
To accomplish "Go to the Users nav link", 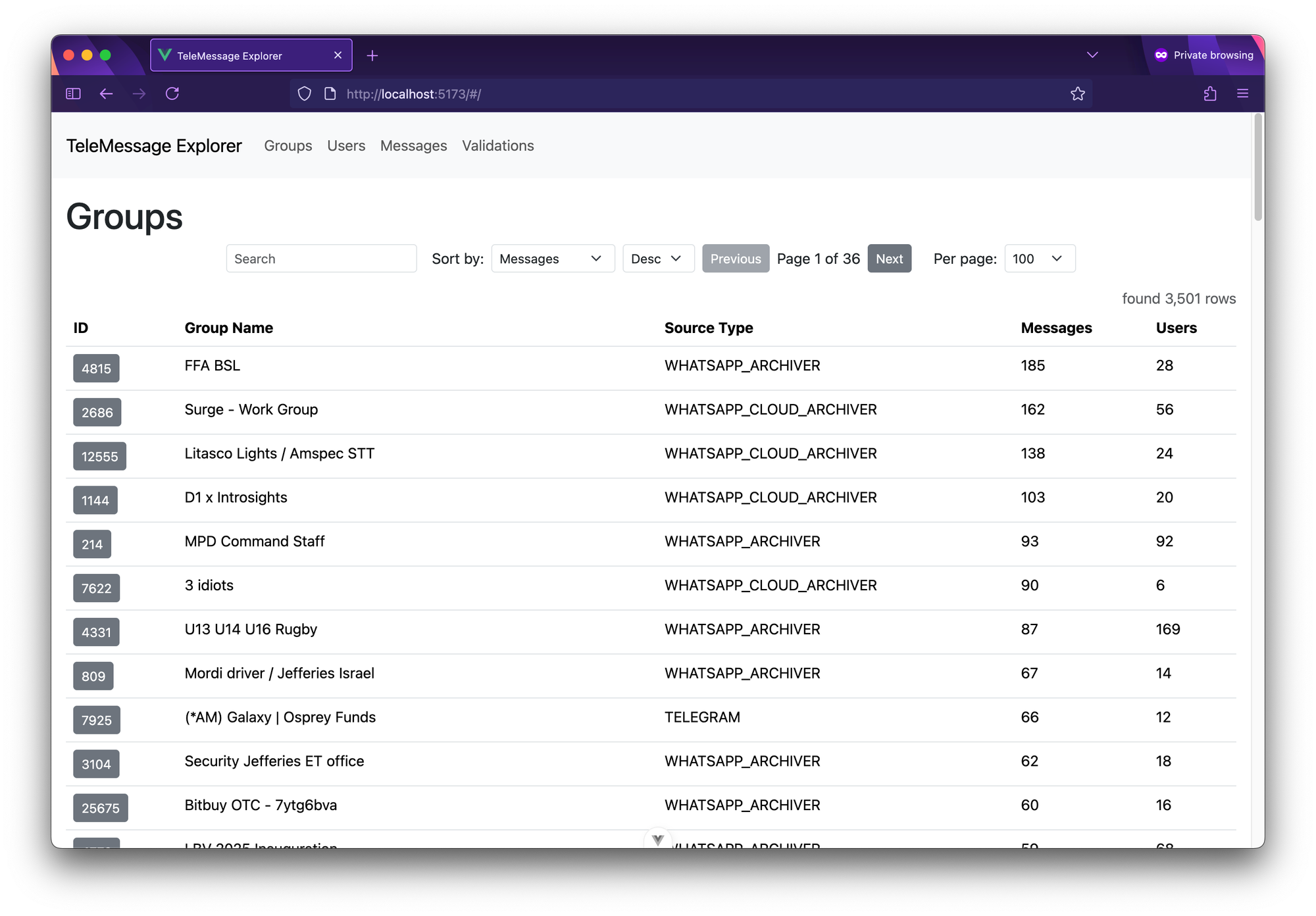I will tap(346, 145).
